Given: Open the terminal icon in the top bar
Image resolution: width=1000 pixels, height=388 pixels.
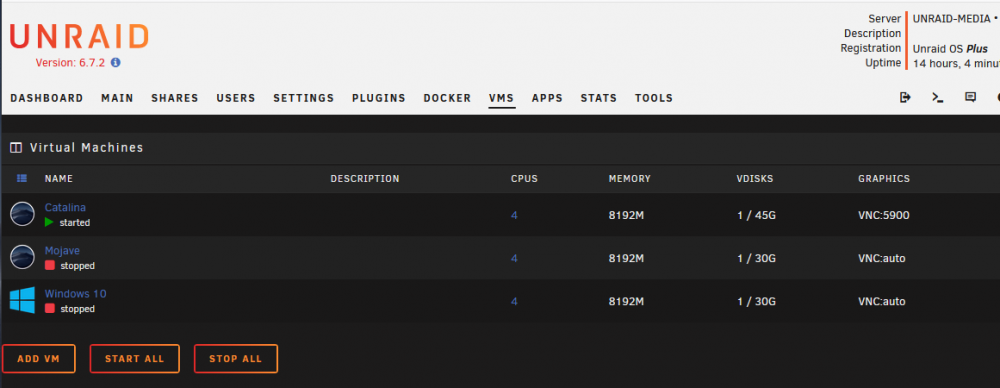Looking at the screenshot, I should [x=938, y=98].
